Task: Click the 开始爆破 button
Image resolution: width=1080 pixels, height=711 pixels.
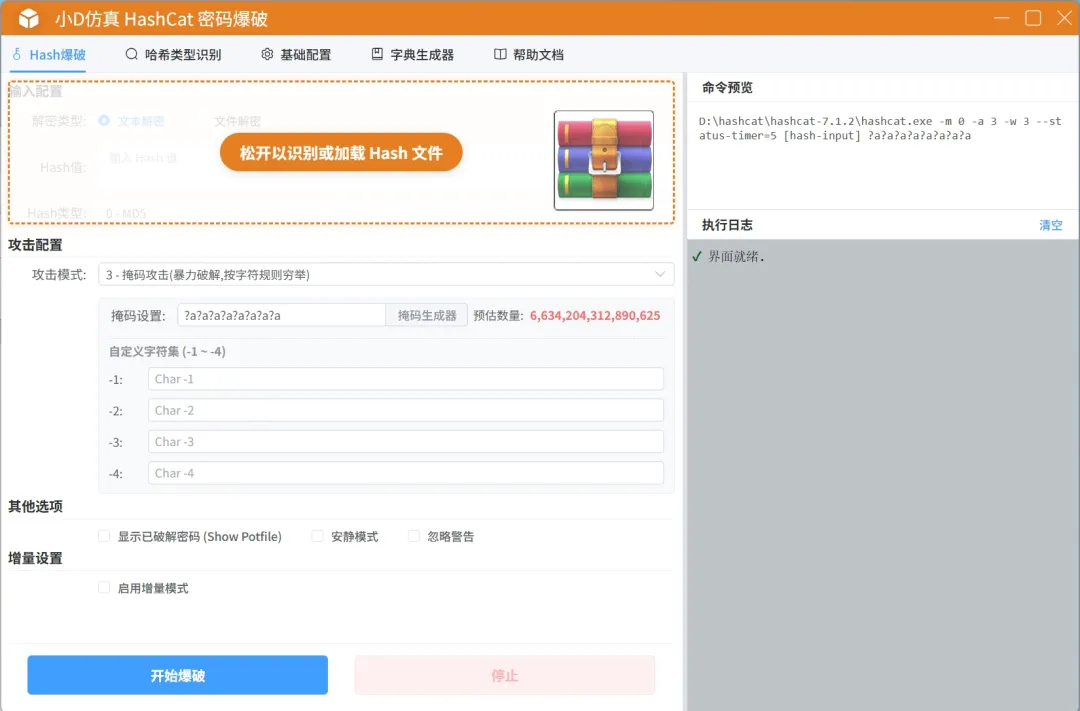Action: [178, 675]
